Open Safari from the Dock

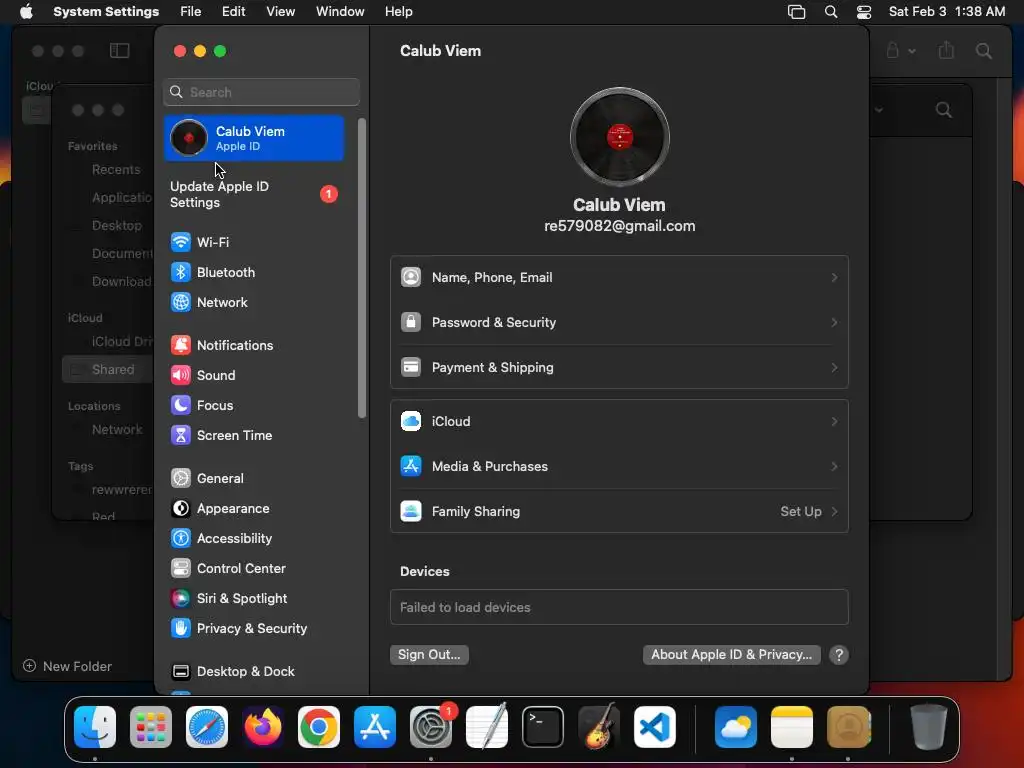click(x=207, y=727)
